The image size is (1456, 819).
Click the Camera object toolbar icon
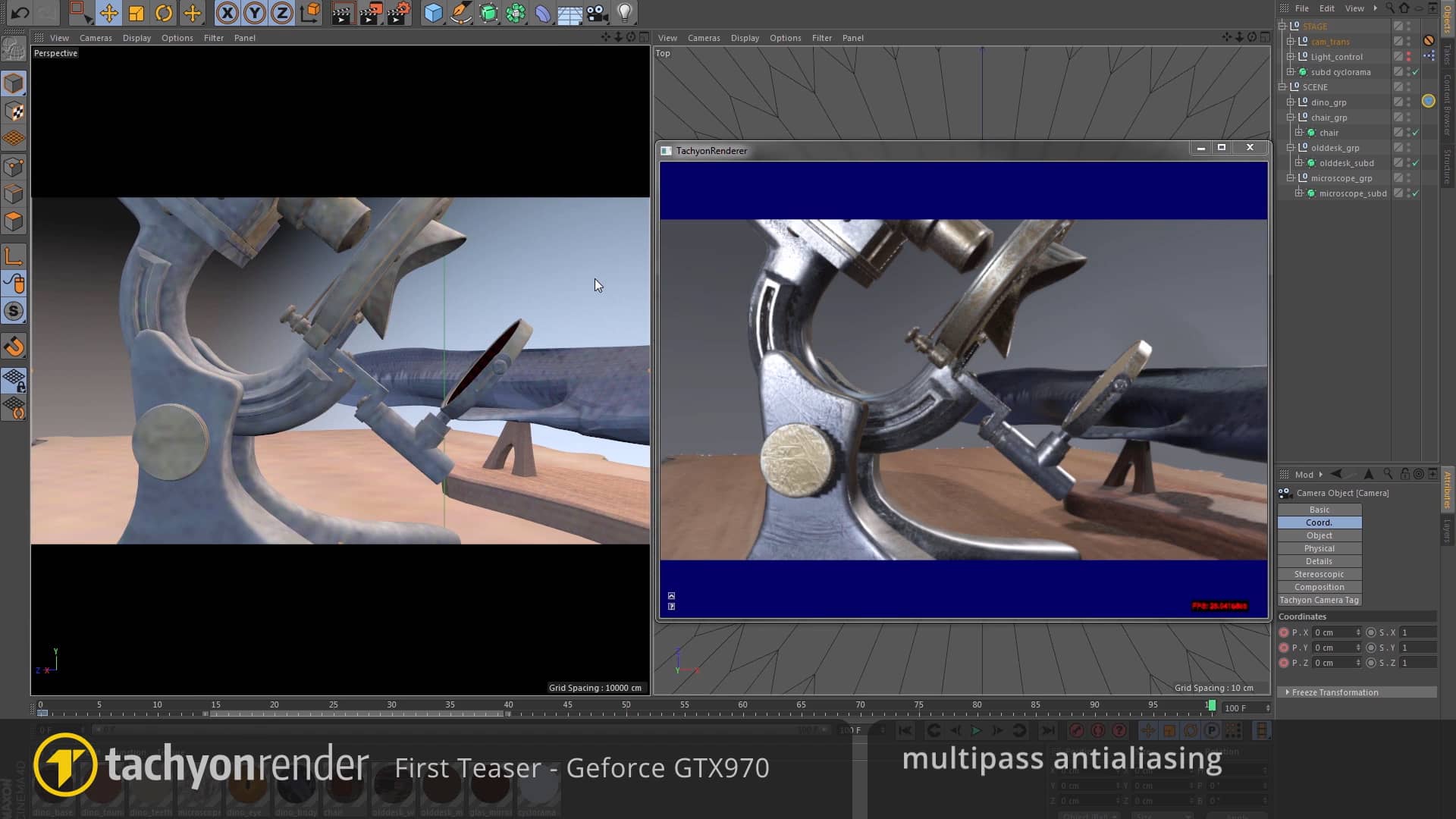click(597, 13)
